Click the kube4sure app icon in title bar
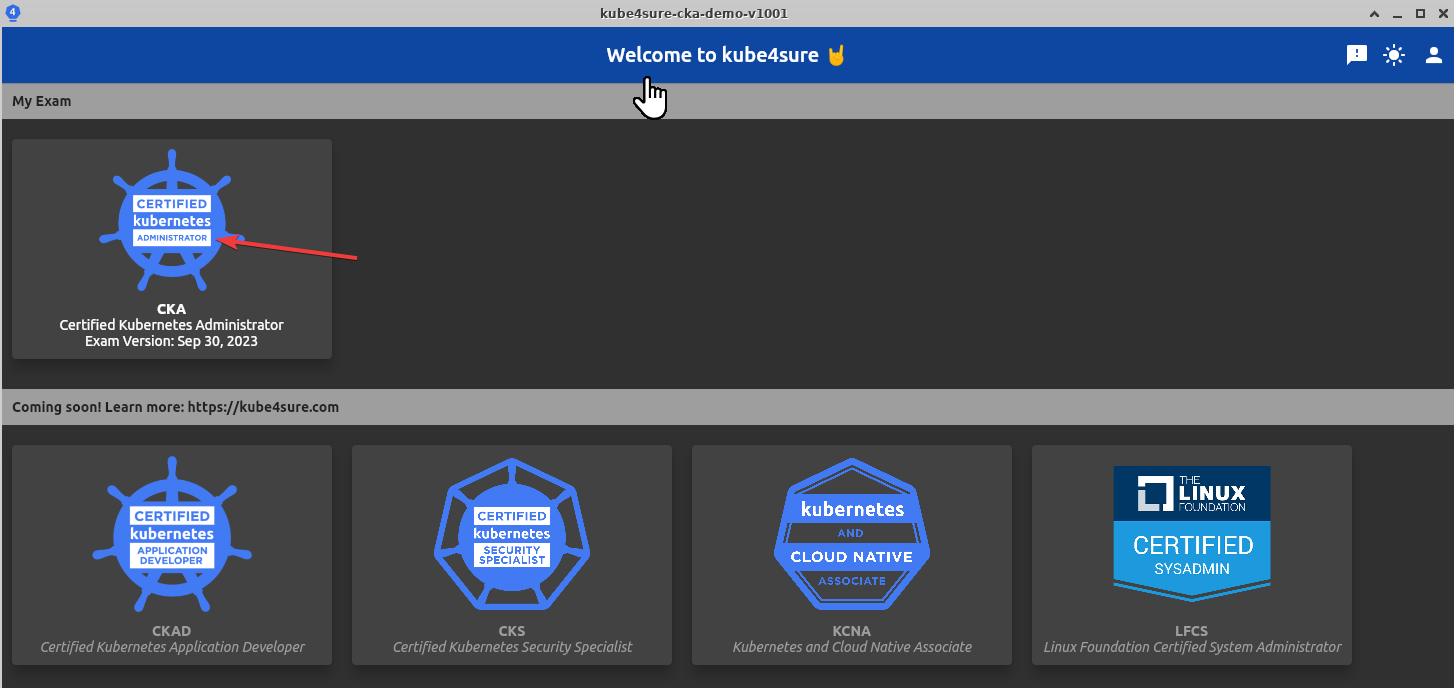1454x688 pixels. point(13,13)
